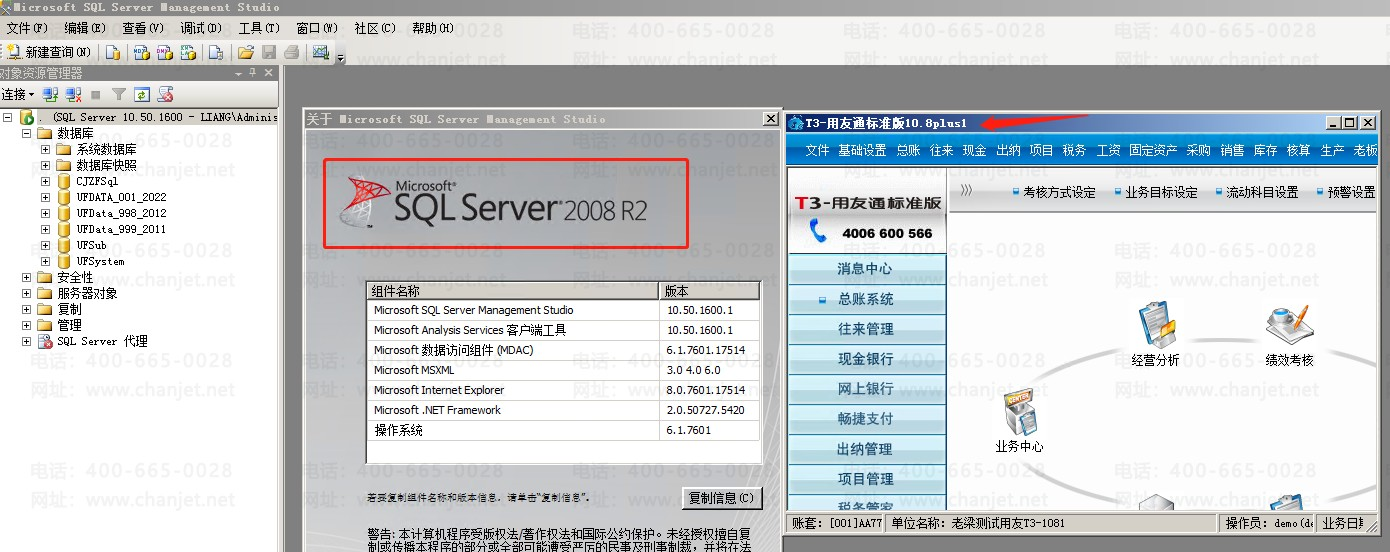Expand the CJZFSql database node
This screenshot has width=1390, height=552.
click(46, 181)
